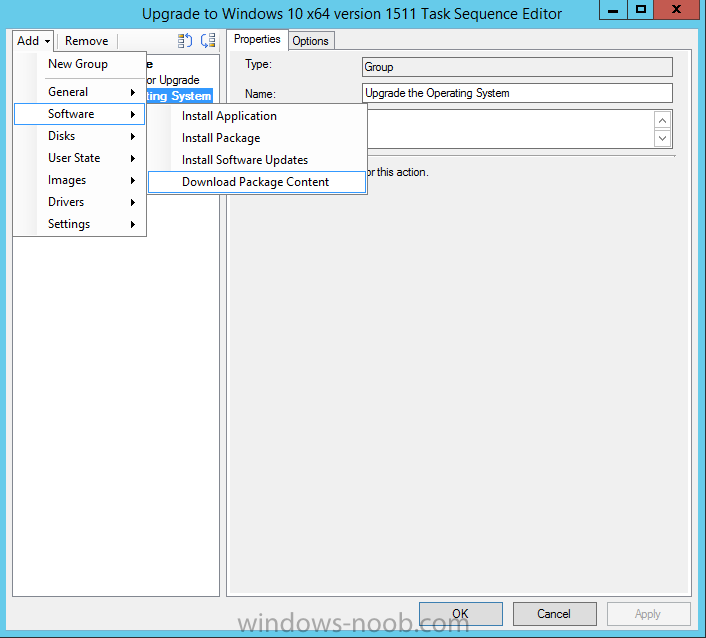Select the highlighted 'ting System' tree item
Image resolution: width=706 pixels, height=638 pixels.
click(179, 96)
